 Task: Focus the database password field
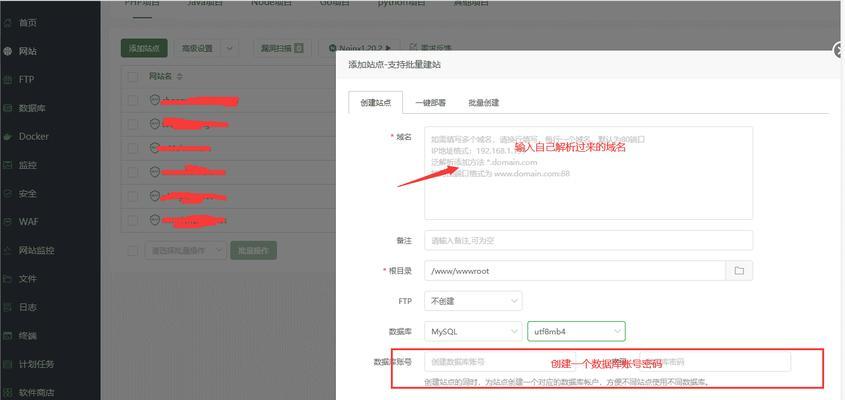point(715,362)
